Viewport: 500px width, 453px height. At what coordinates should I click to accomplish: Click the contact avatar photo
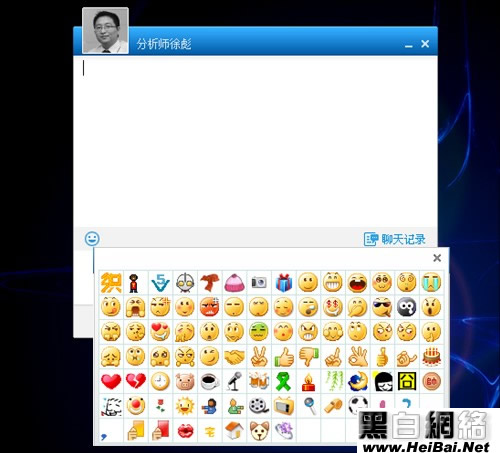coord(105,31)
